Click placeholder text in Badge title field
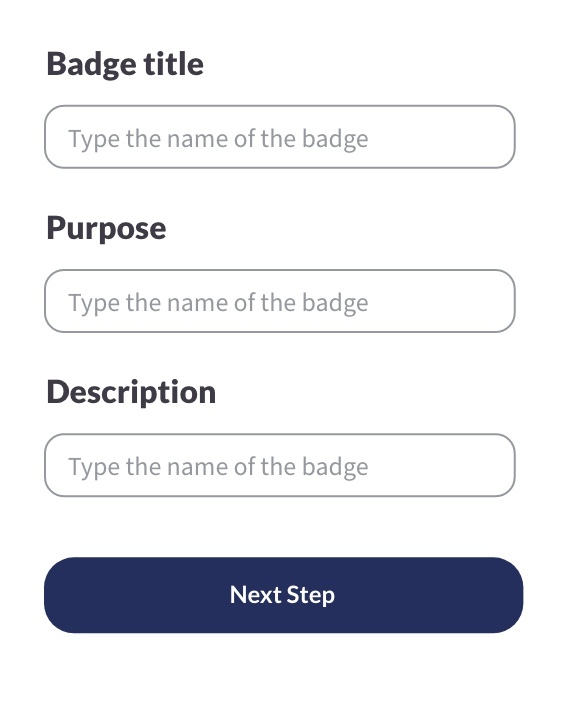This screenshot has width=576, height=712. coord(218,139)
